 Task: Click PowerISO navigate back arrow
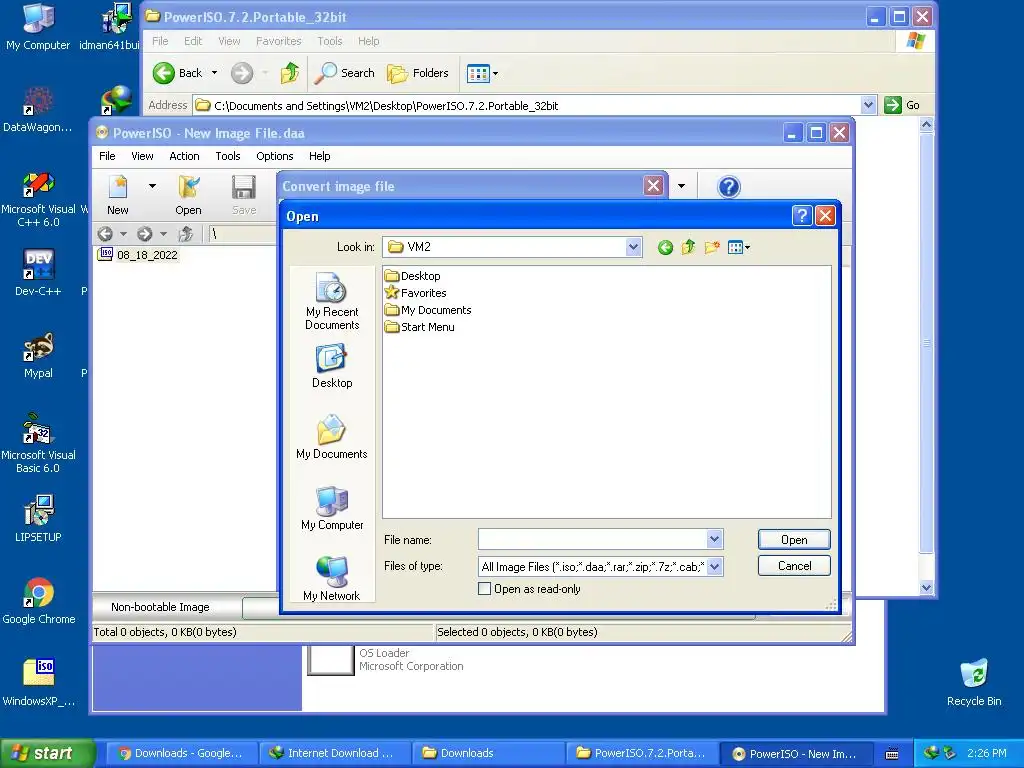[105, 234]
